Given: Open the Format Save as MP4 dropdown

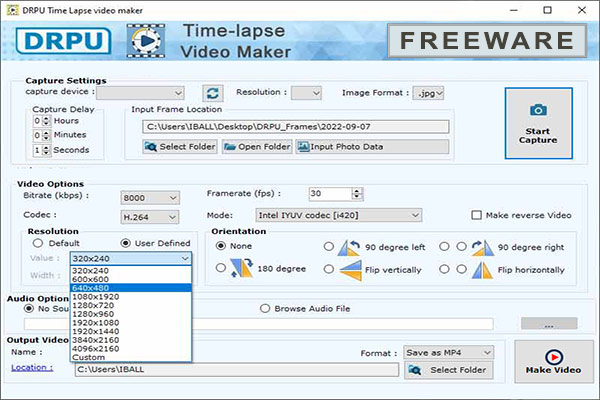Looking at the screenshot, I should [448, 353].
